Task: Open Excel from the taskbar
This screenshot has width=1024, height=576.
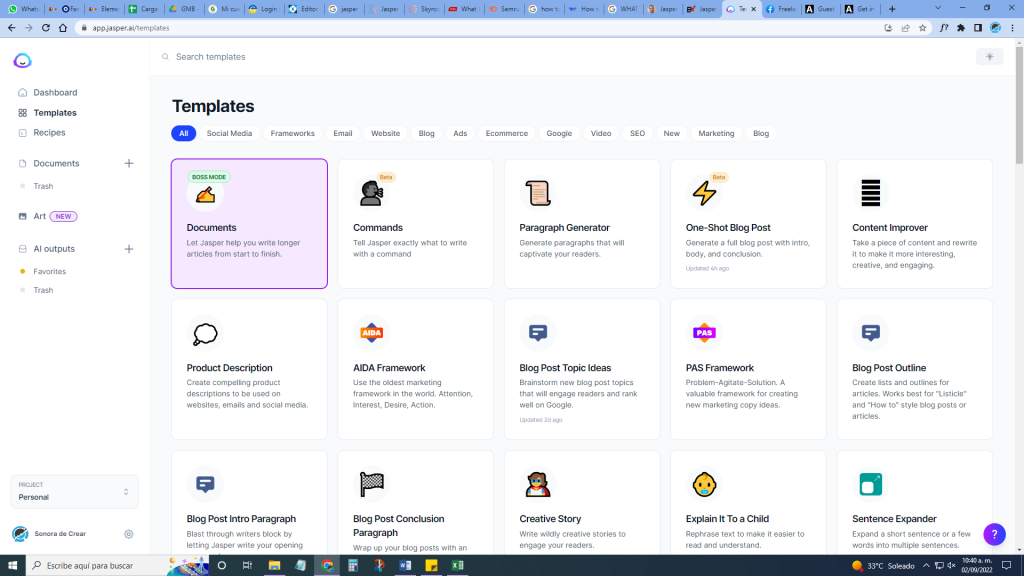Action: click(457, 566)
